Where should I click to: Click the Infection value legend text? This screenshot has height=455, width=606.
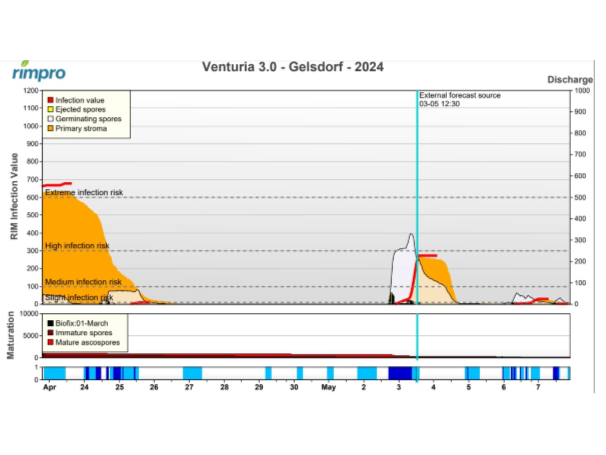click(x=80, y=100)
